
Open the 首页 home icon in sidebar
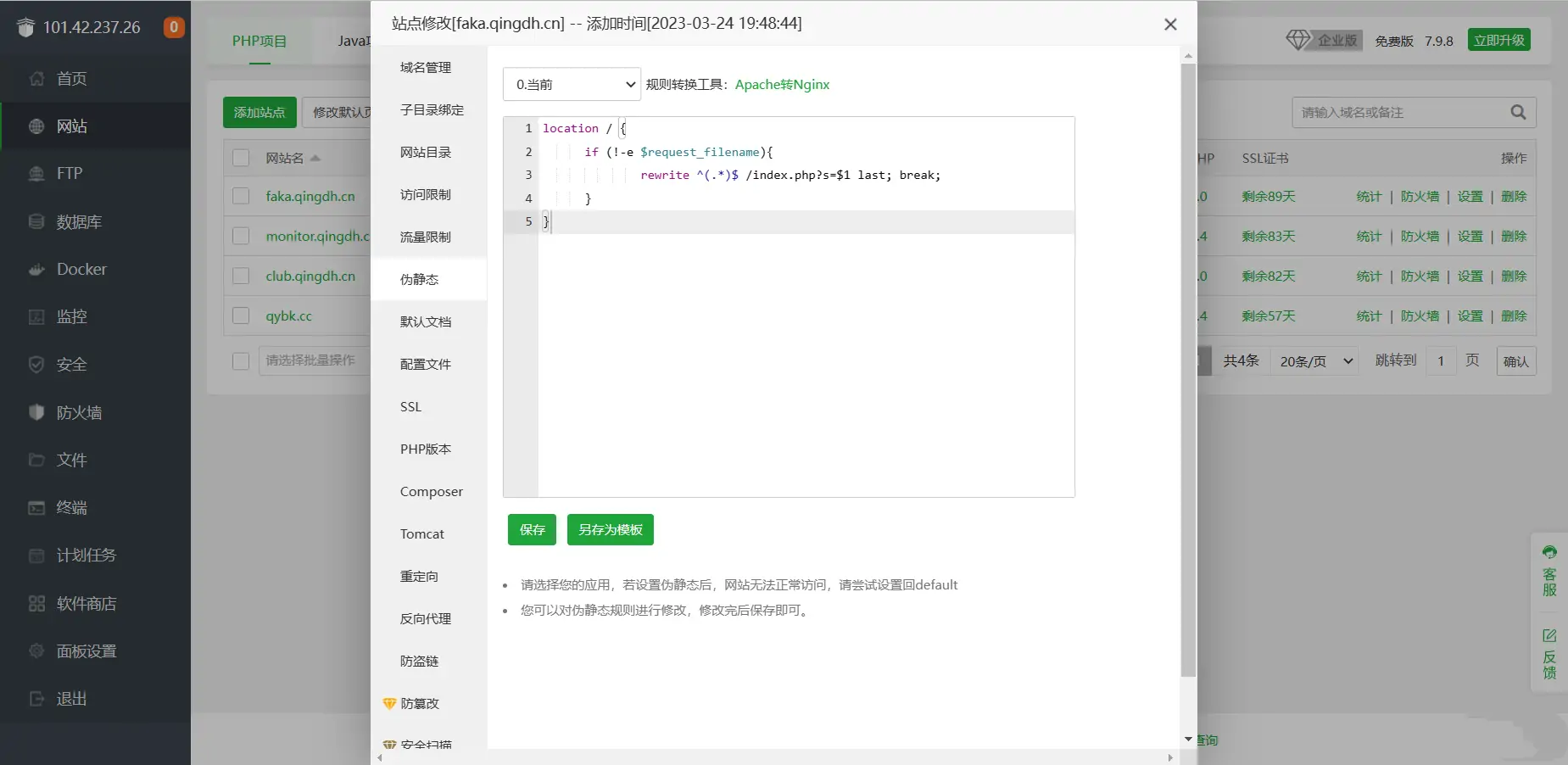(x=36, y=78)
